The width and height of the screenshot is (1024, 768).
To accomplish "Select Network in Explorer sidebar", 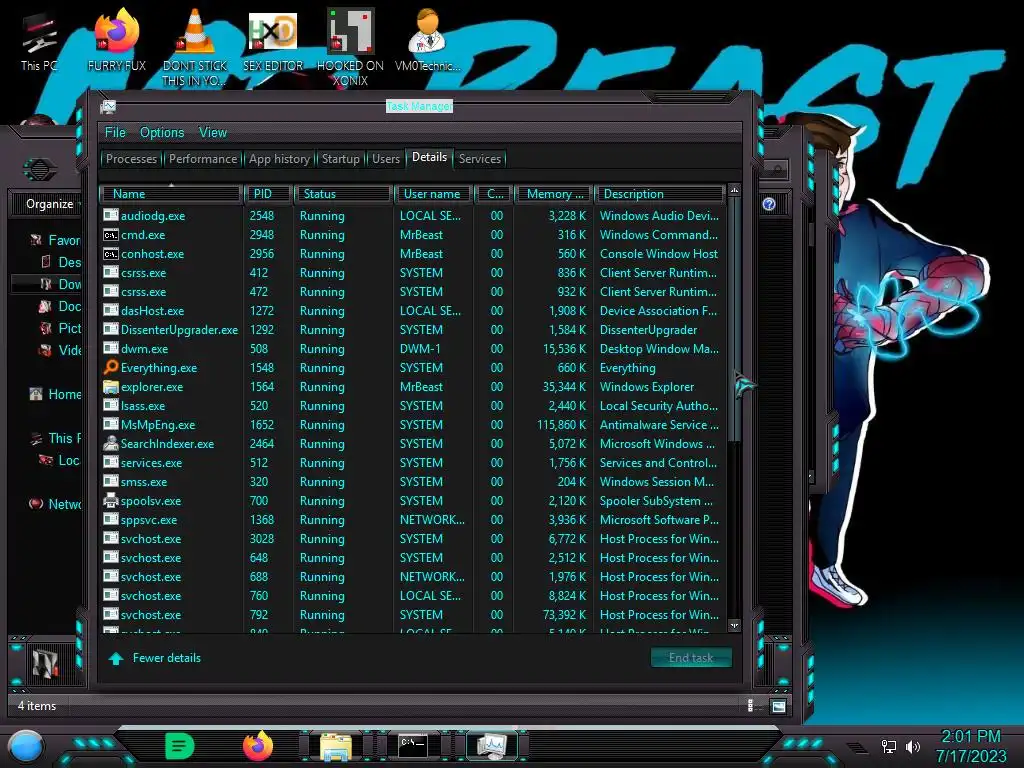I will pyautogui.click(x=56, y=504).
